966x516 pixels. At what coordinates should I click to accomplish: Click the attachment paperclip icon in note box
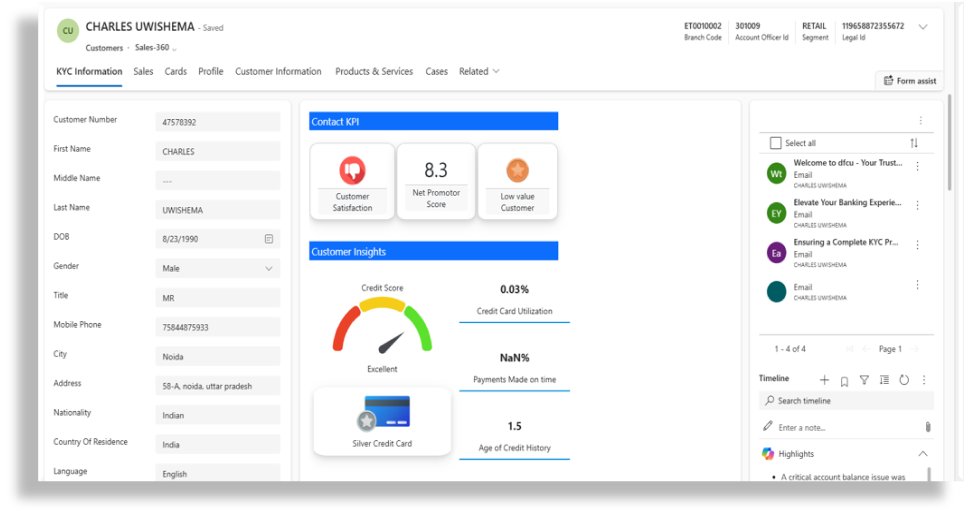point(928,427)
